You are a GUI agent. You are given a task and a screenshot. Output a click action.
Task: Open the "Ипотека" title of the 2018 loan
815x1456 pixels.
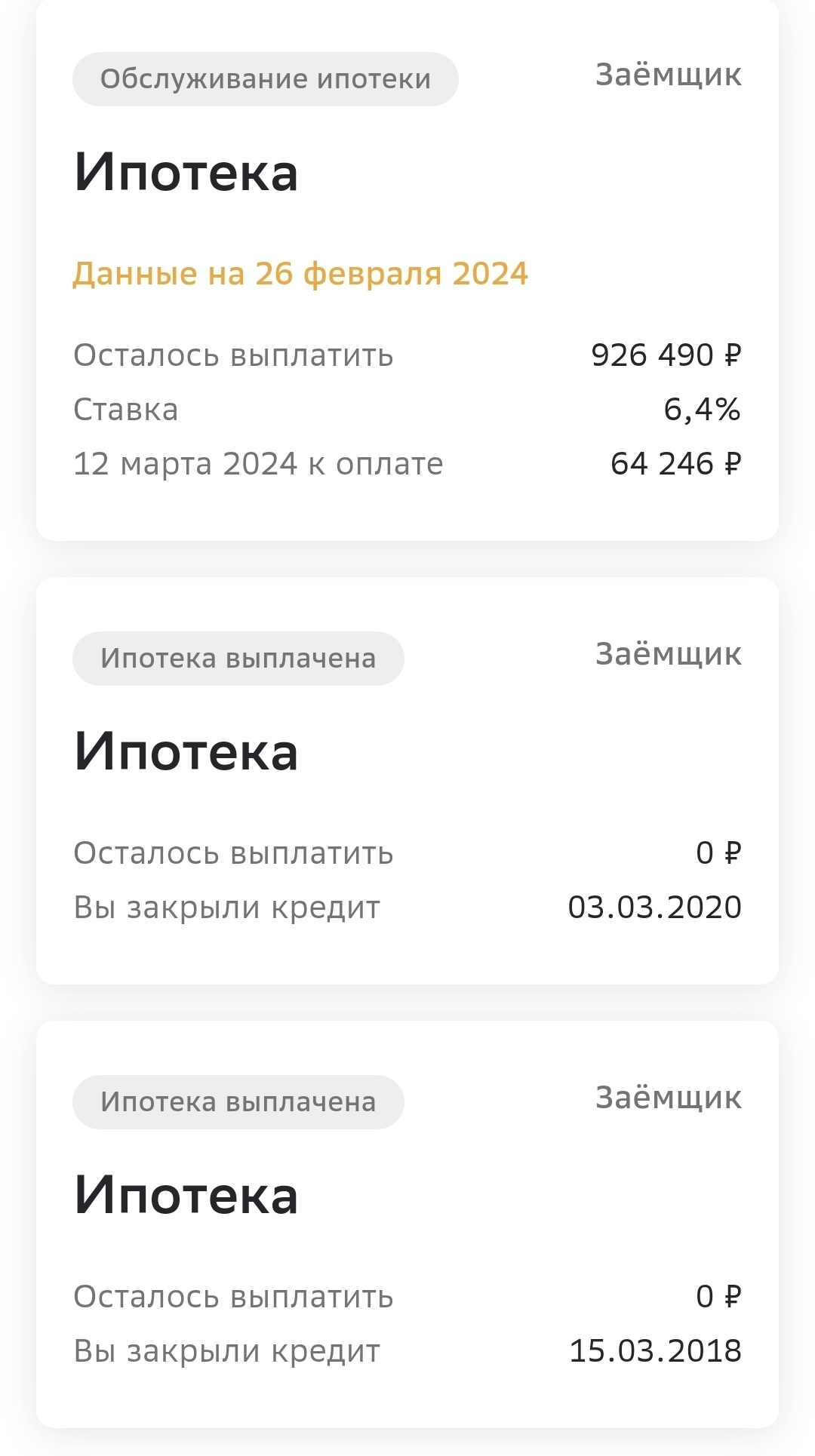point(186,1196)
